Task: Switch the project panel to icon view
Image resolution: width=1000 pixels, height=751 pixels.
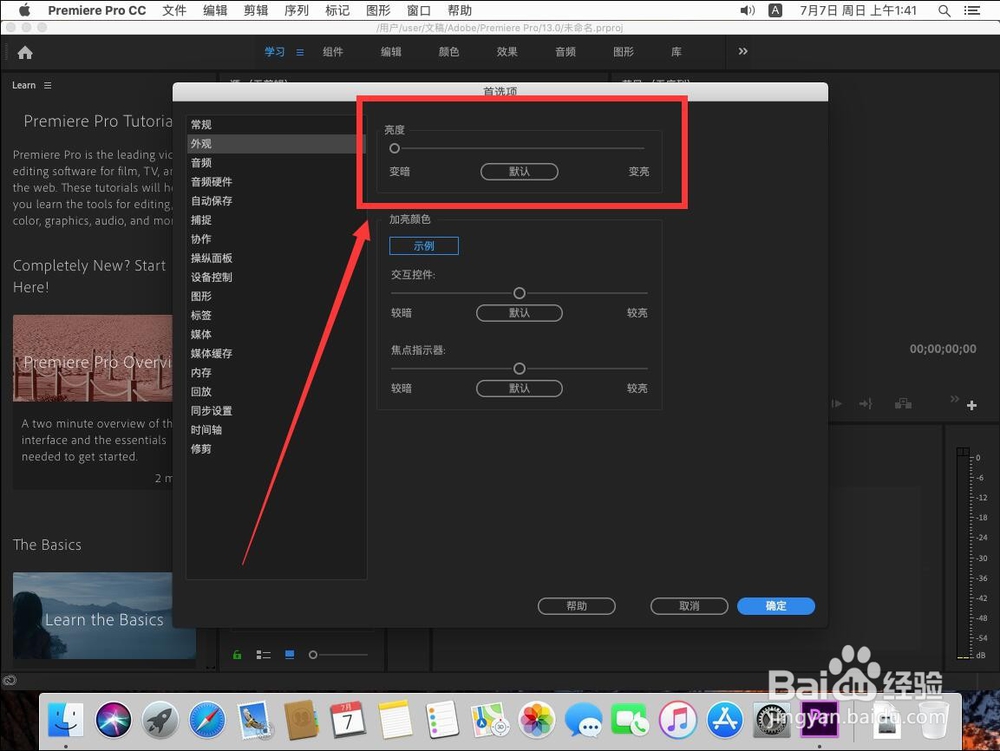Action: (290, 655)
